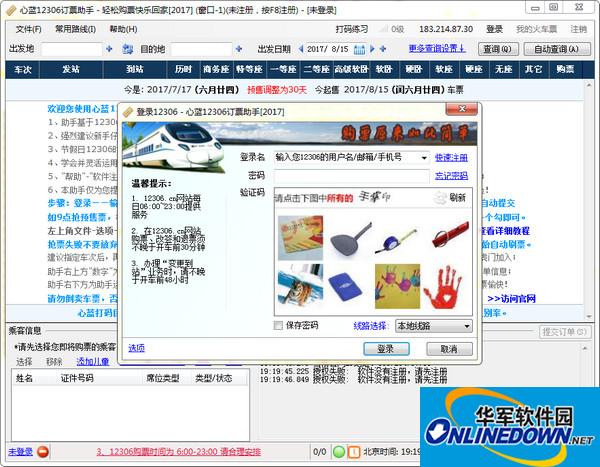Focus the 目的地 input field
Screen dimensions: 600x467
201,49
